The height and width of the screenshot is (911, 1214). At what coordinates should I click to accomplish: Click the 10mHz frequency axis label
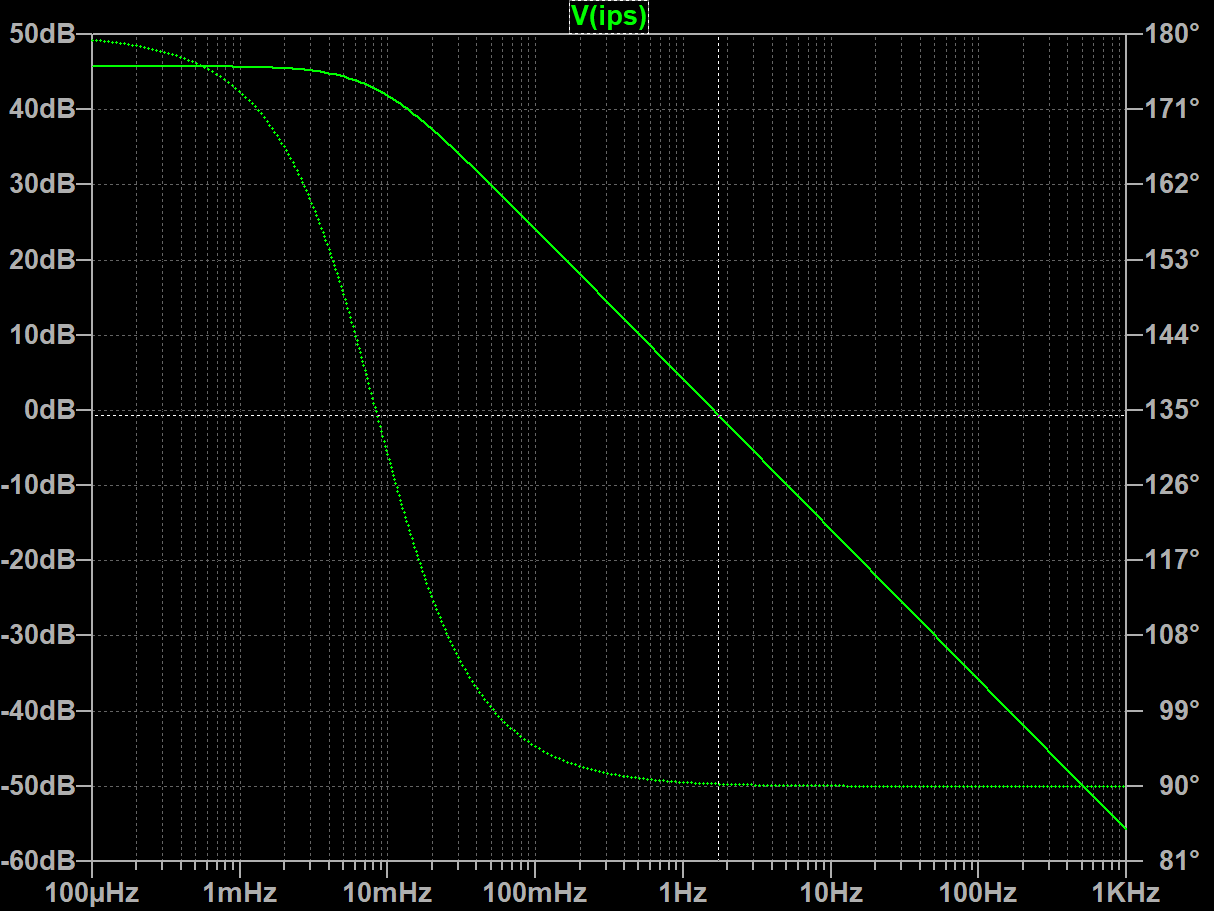[387, 892]
